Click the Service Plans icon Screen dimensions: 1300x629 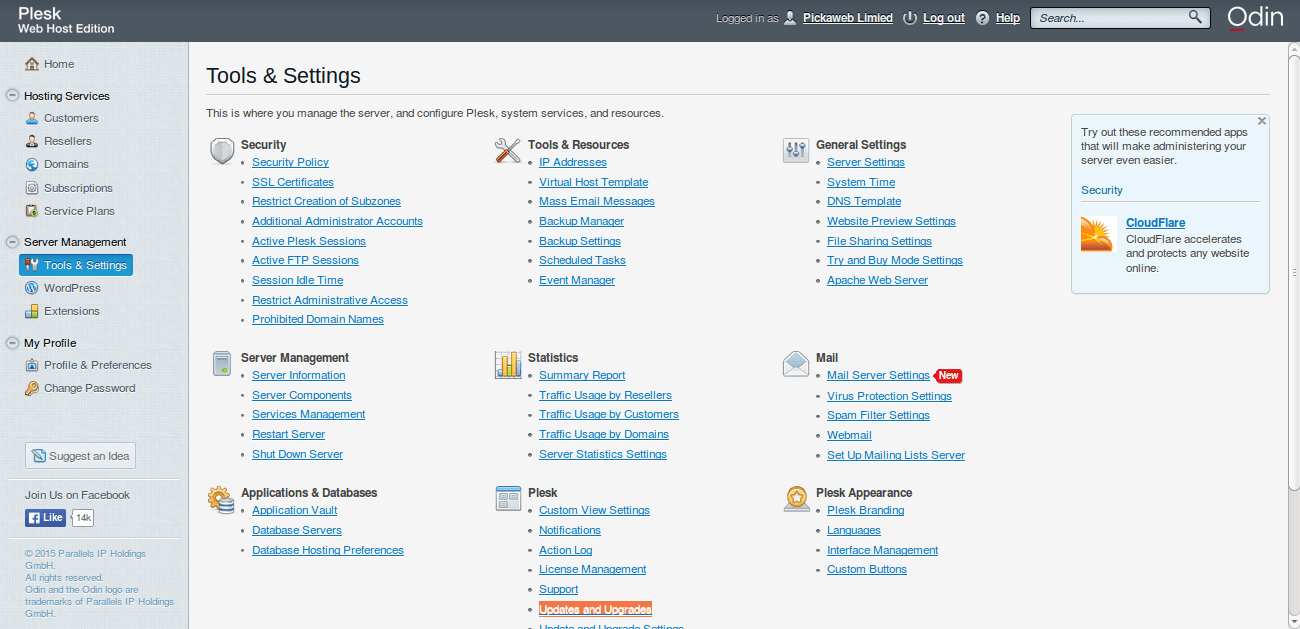tap(32, 211)
